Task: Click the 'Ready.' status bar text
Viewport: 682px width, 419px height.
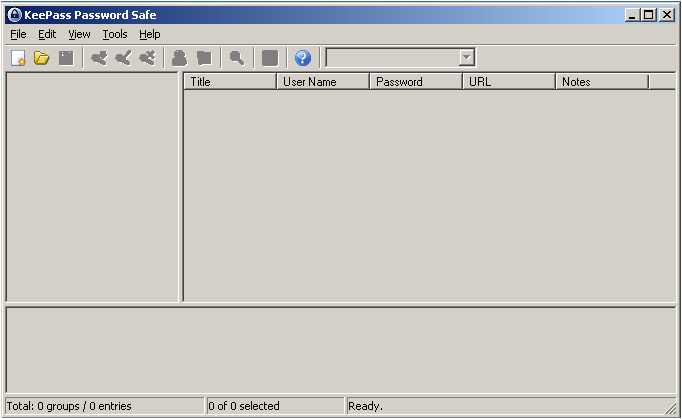Action: 365,406
